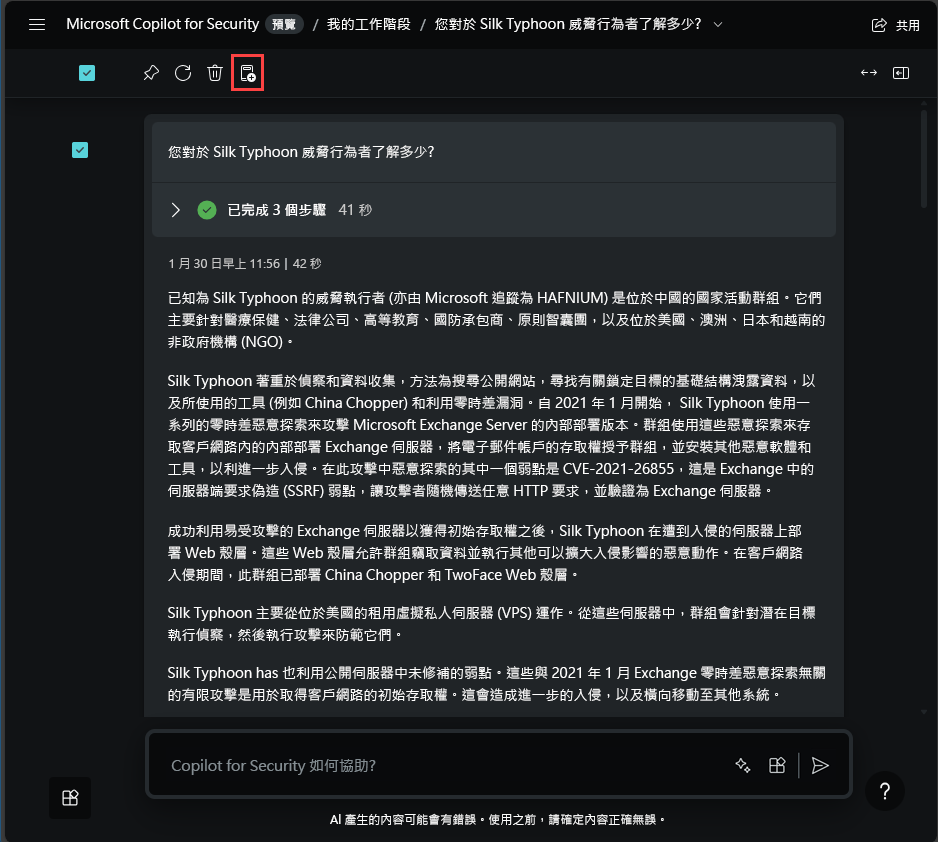Pin the selected response to pinboard
This screenshot has height=842, width=938.
point(151,73)
